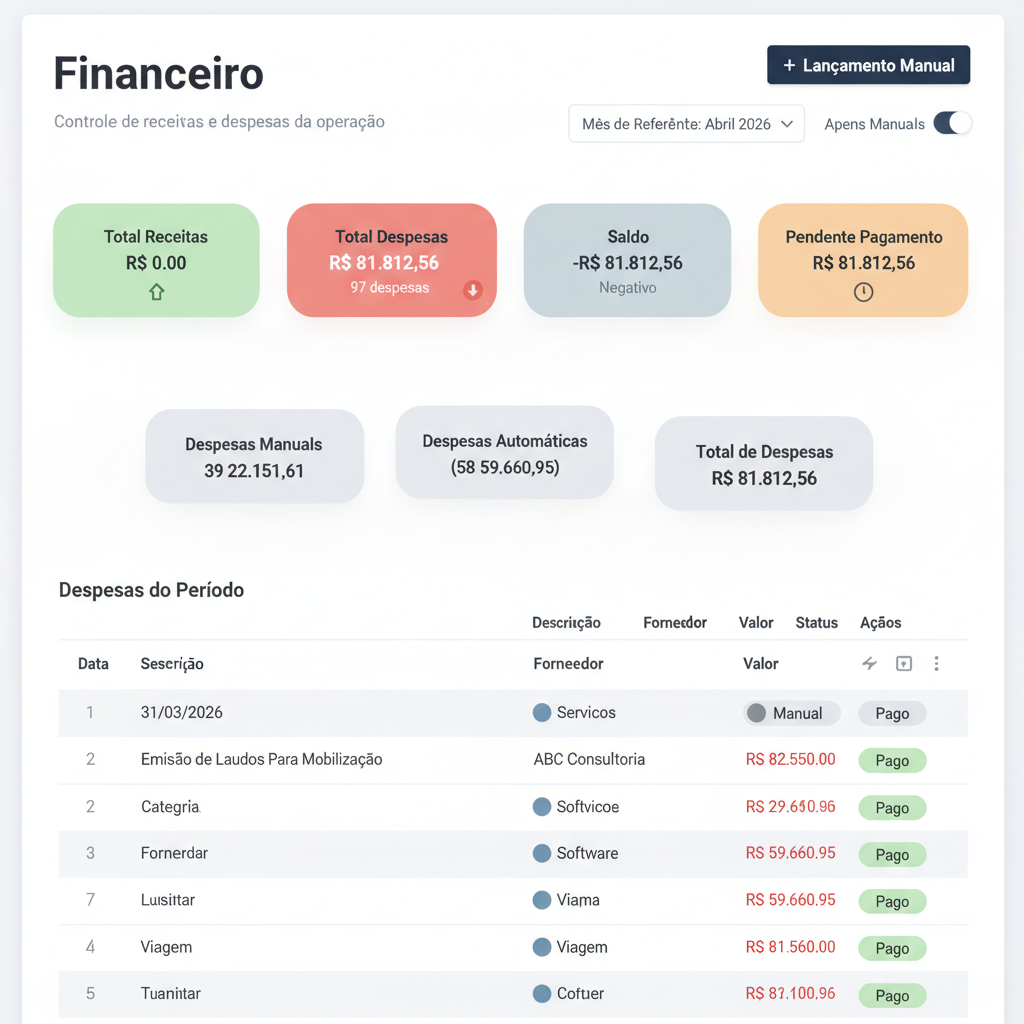Click the blue dot beside Cofuer
This screenshot has height=1024, width=1024.
pyautogui.click(x=542, y=993)
